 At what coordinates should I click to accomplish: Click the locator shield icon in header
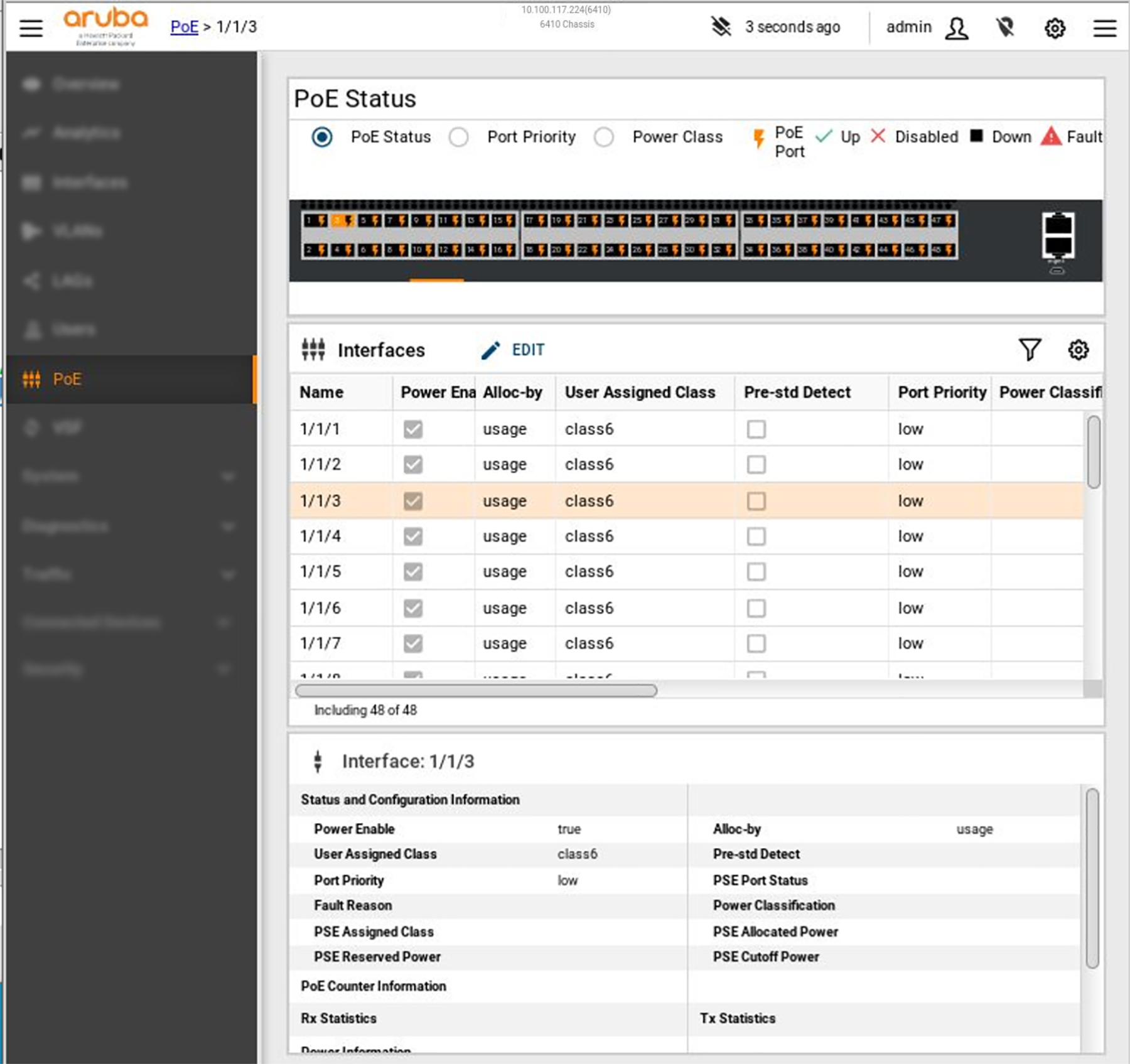[1005, 27]
